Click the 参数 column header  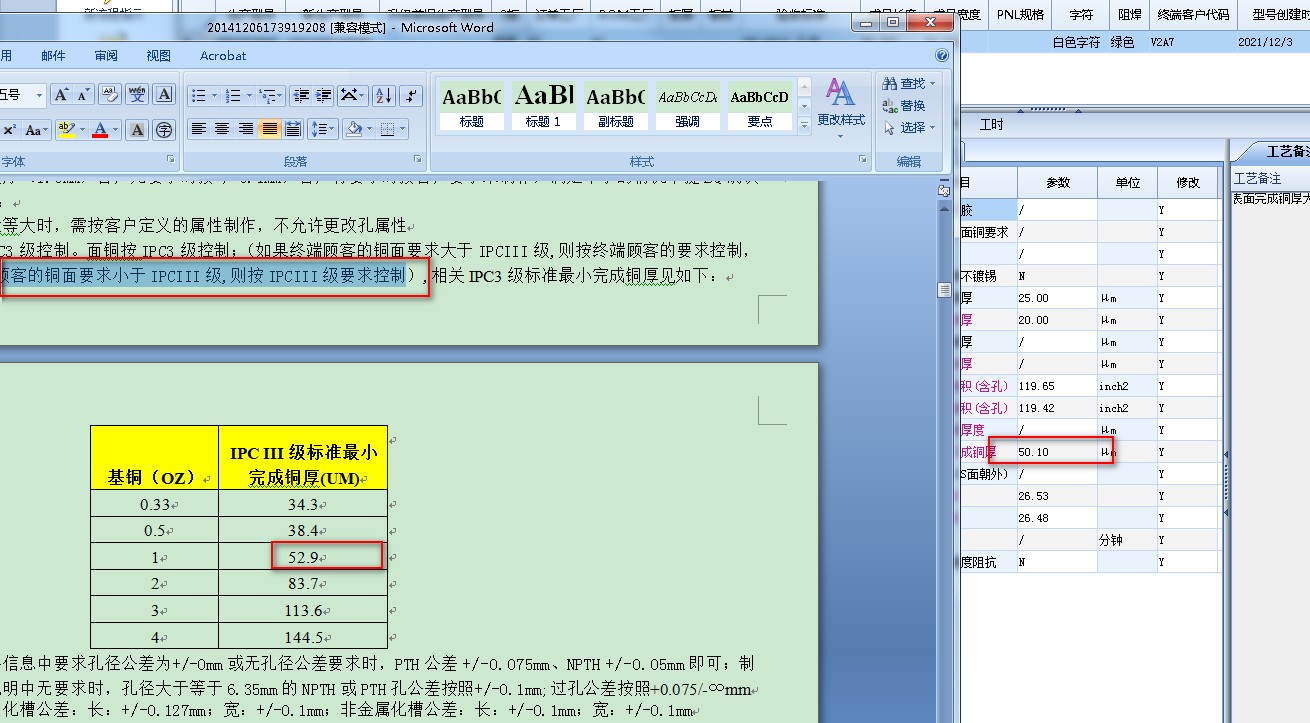tap(1057, 183)
